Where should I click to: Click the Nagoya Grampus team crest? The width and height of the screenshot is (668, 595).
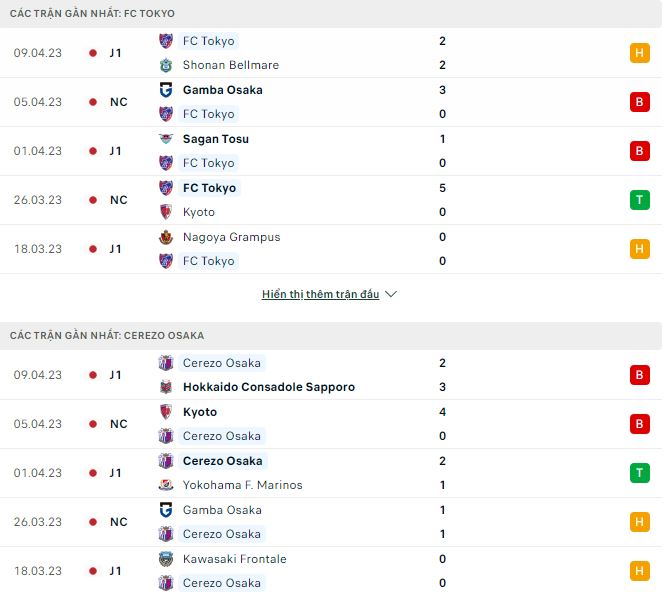[166, 237]
